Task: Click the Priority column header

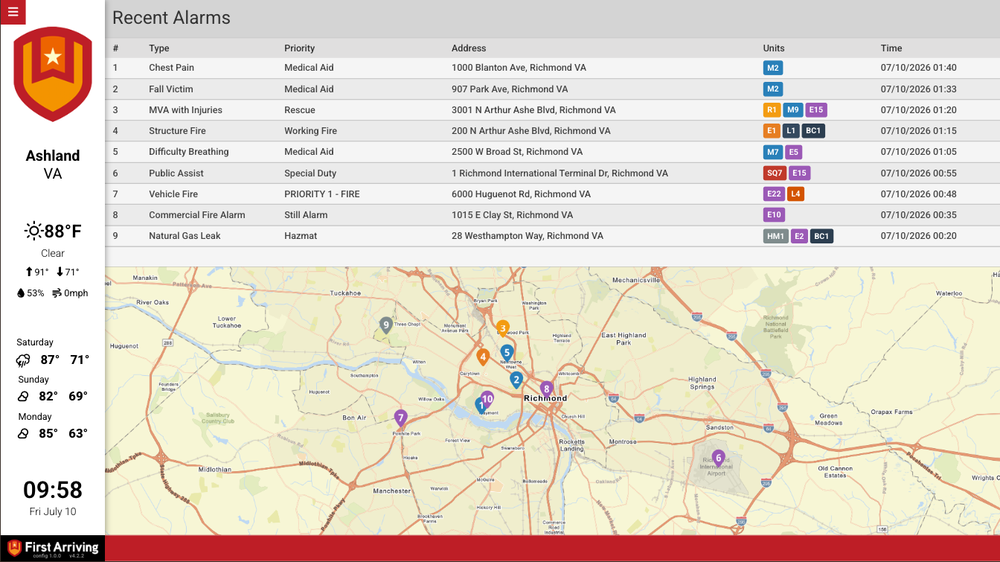Action: (300, 48)
